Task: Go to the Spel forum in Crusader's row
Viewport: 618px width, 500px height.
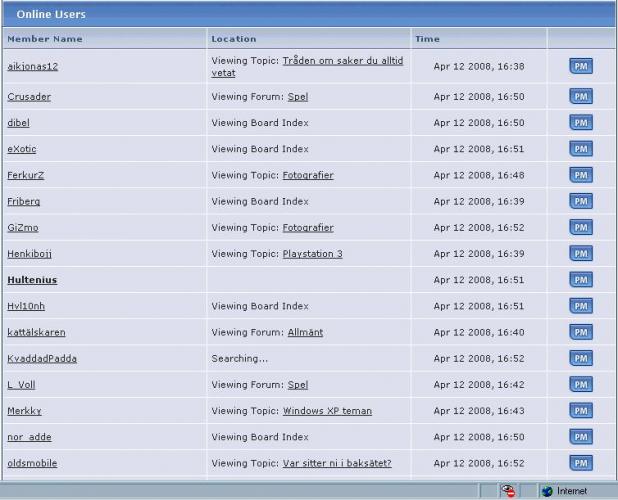Action: 297,97
